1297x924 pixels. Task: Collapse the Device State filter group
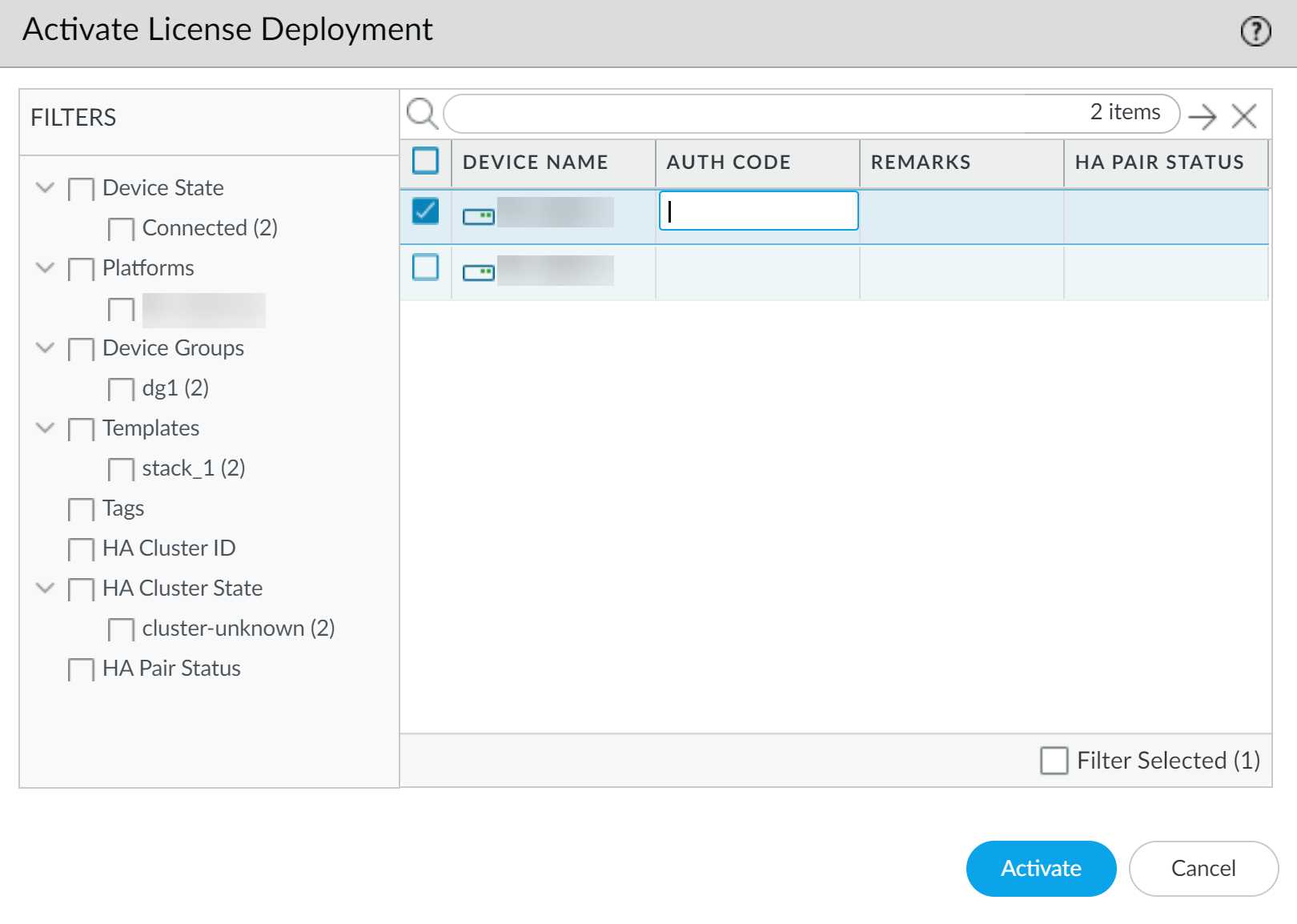[46, 187]
